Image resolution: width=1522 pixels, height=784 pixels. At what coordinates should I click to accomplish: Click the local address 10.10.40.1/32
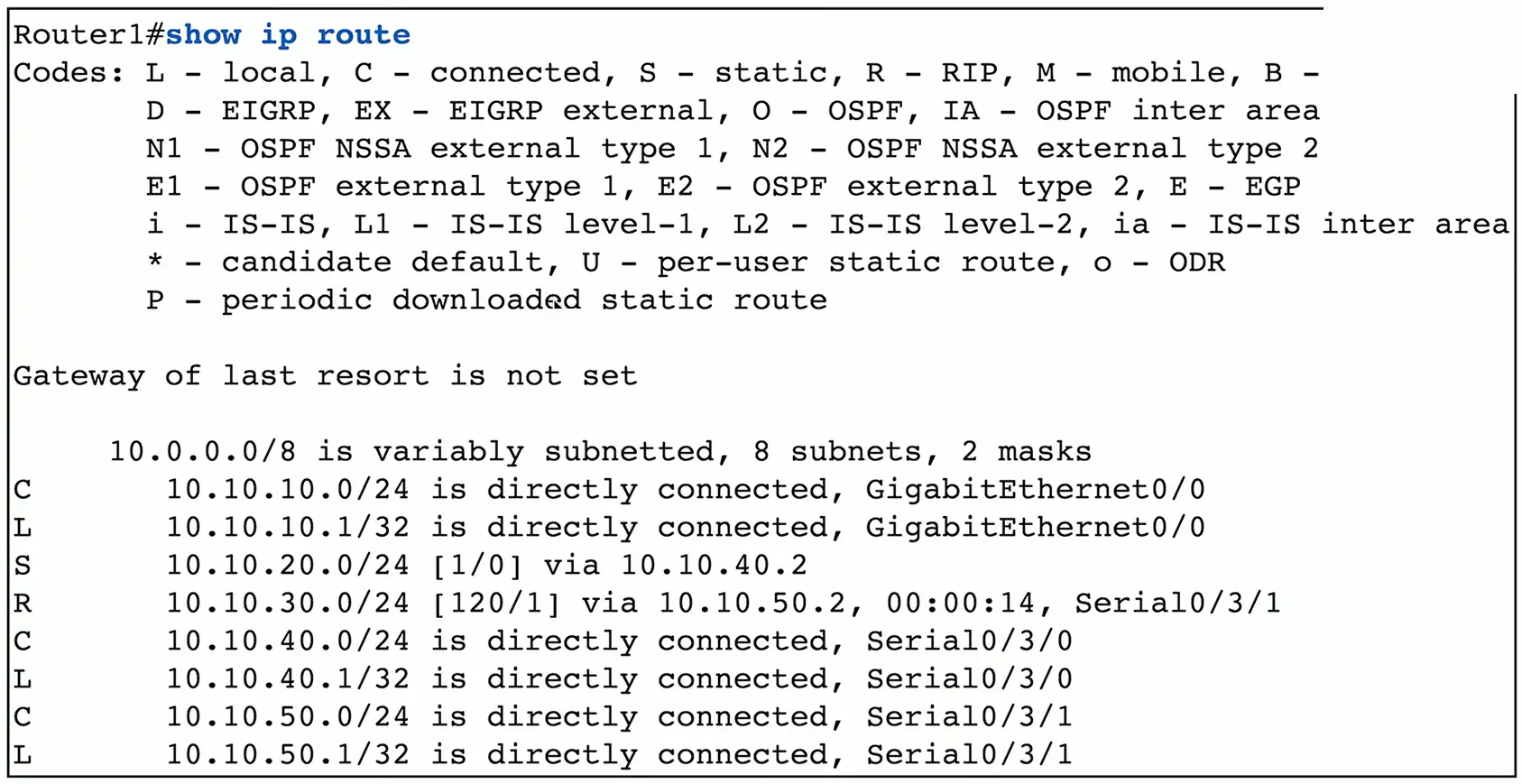click(287, 678)
